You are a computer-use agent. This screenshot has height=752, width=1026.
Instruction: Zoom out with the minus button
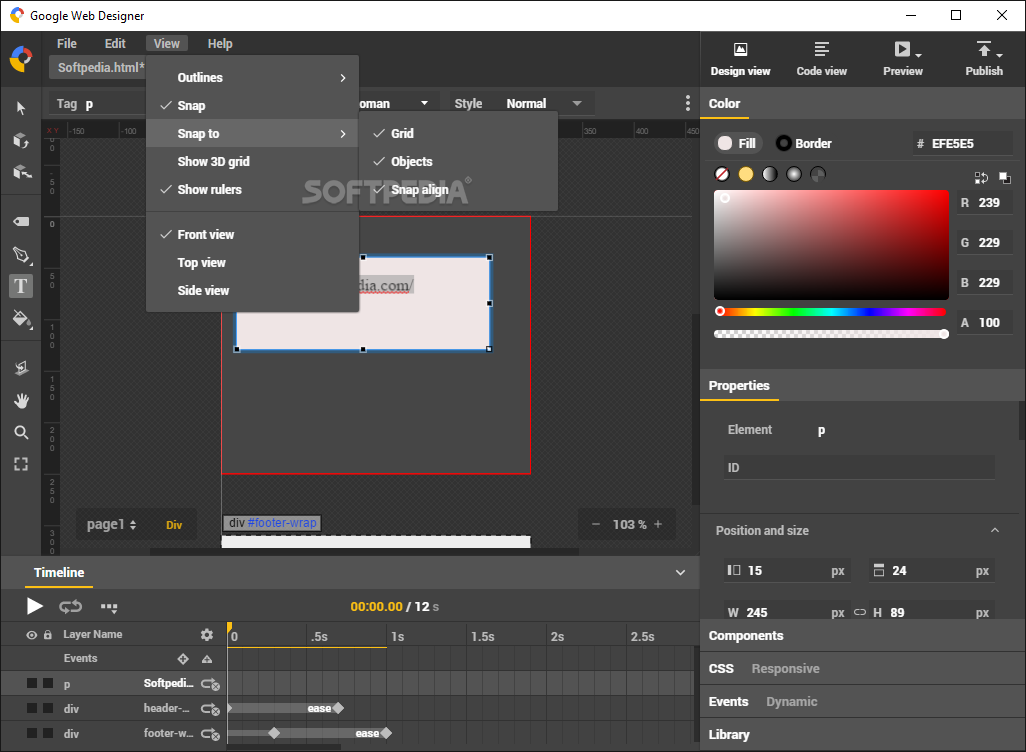[x=595, y=524]
